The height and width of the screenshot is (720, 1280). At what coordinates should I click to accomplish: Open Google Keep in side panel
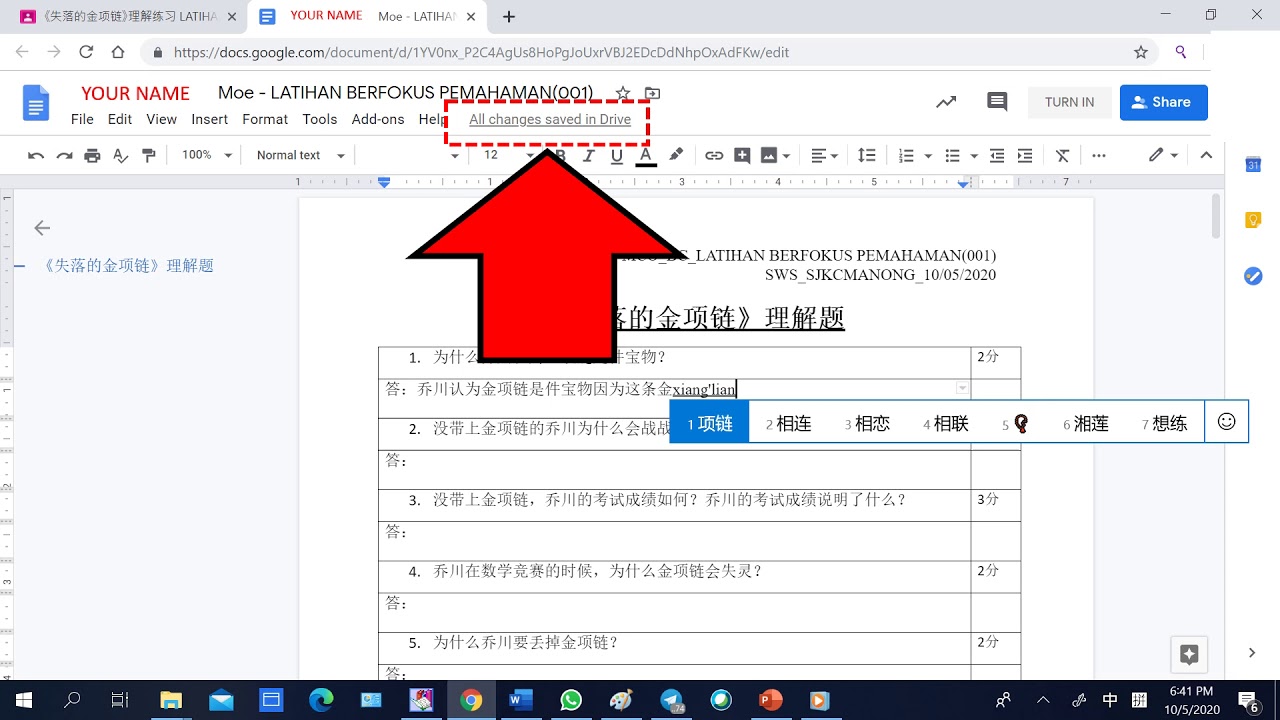pos(1253,220)
